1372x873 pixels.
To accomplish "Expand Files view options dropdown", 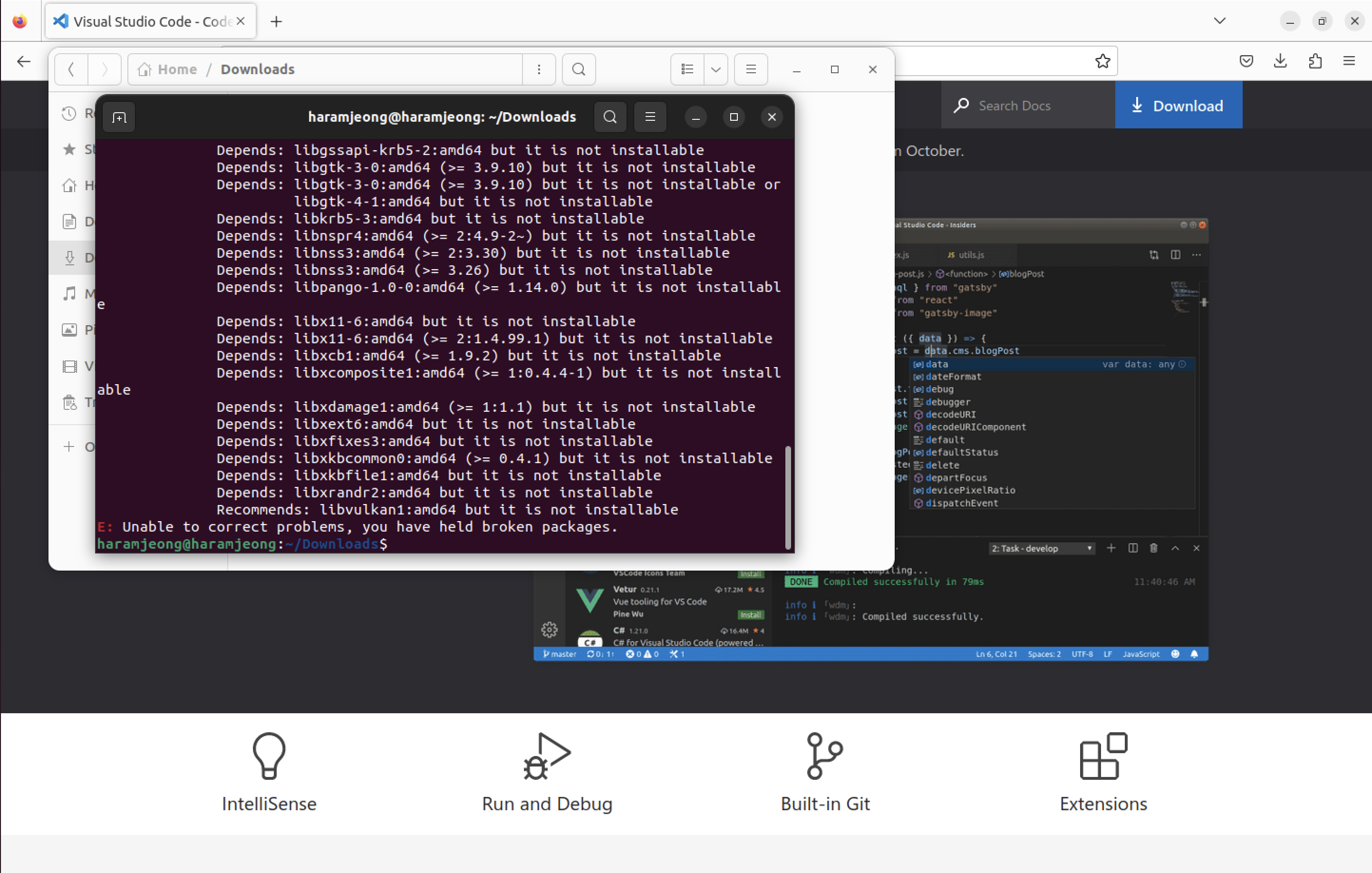I will [x=715, y=69].
